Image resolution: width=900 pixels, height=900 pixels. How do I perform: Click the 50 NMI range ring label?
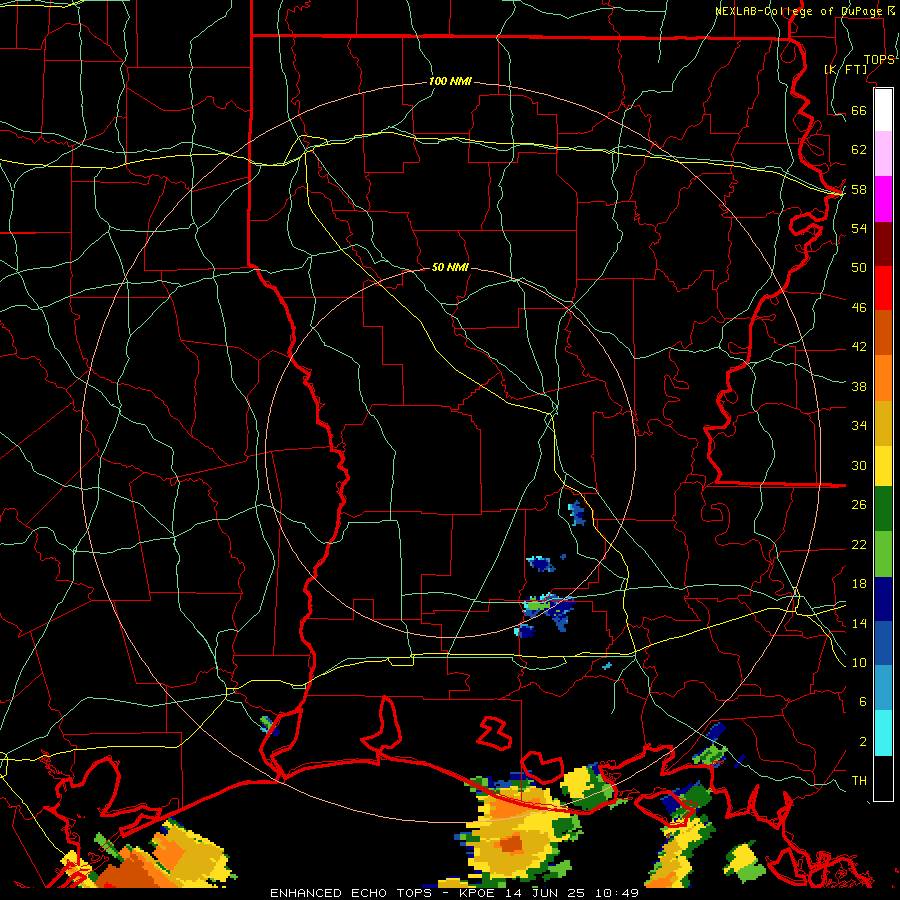(x=450, y=267)
